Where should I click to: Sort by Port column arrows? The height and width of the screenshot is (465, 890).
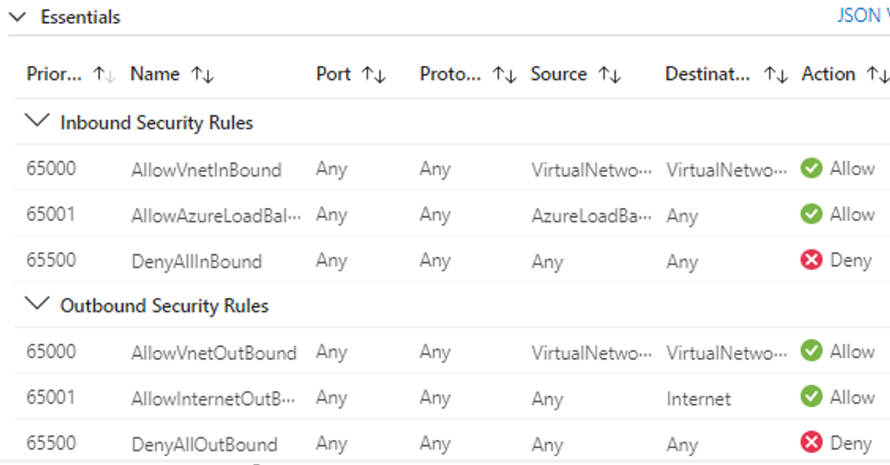373,74
